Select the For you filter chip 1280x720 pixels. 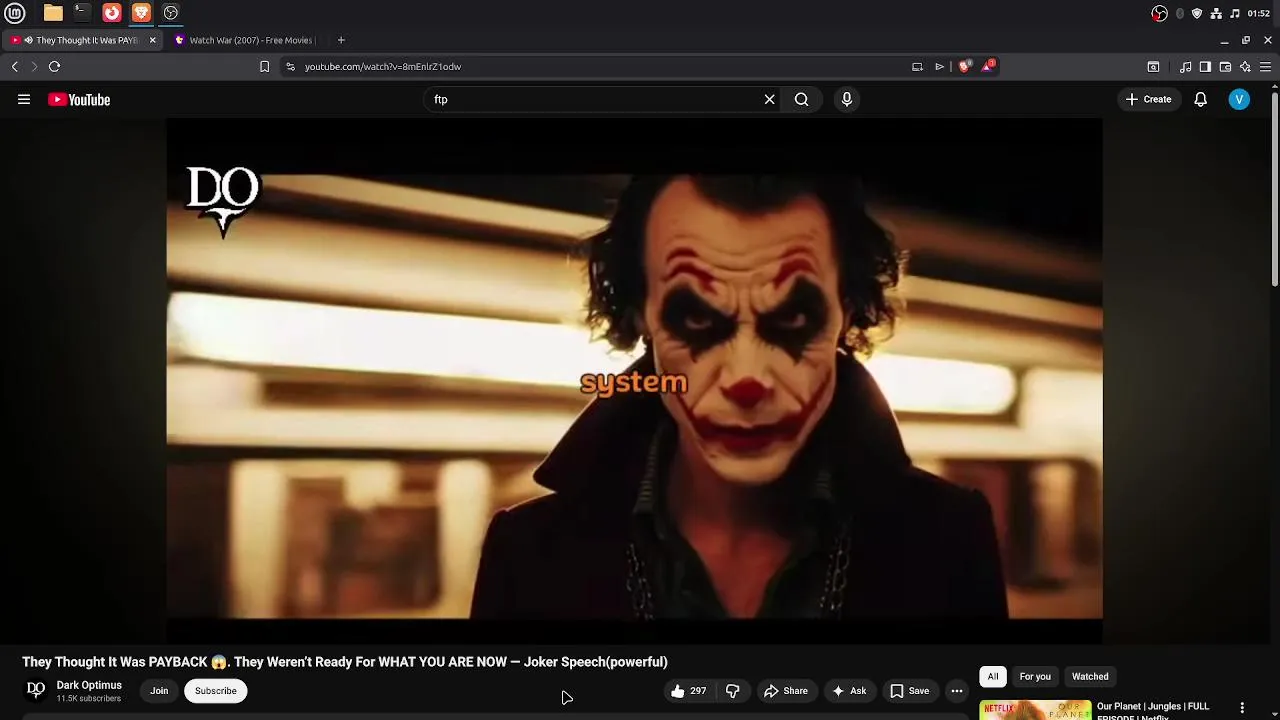click(x=1035, y=677)
